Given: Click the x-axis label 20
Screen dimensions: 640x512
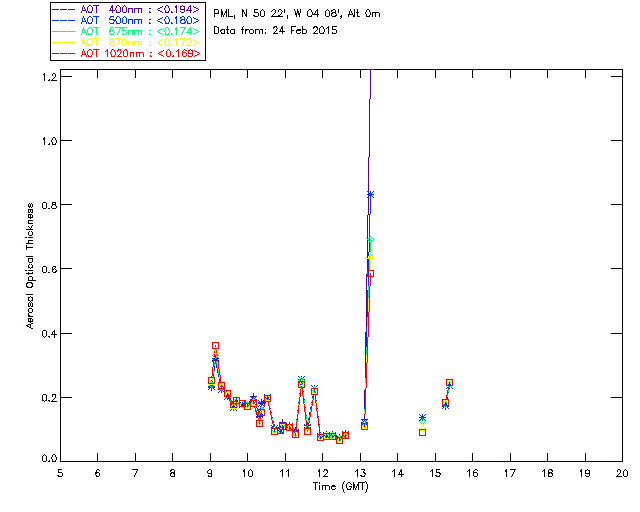Looking at the screenshot, I should pyautogui.click(x=622, y=473).
